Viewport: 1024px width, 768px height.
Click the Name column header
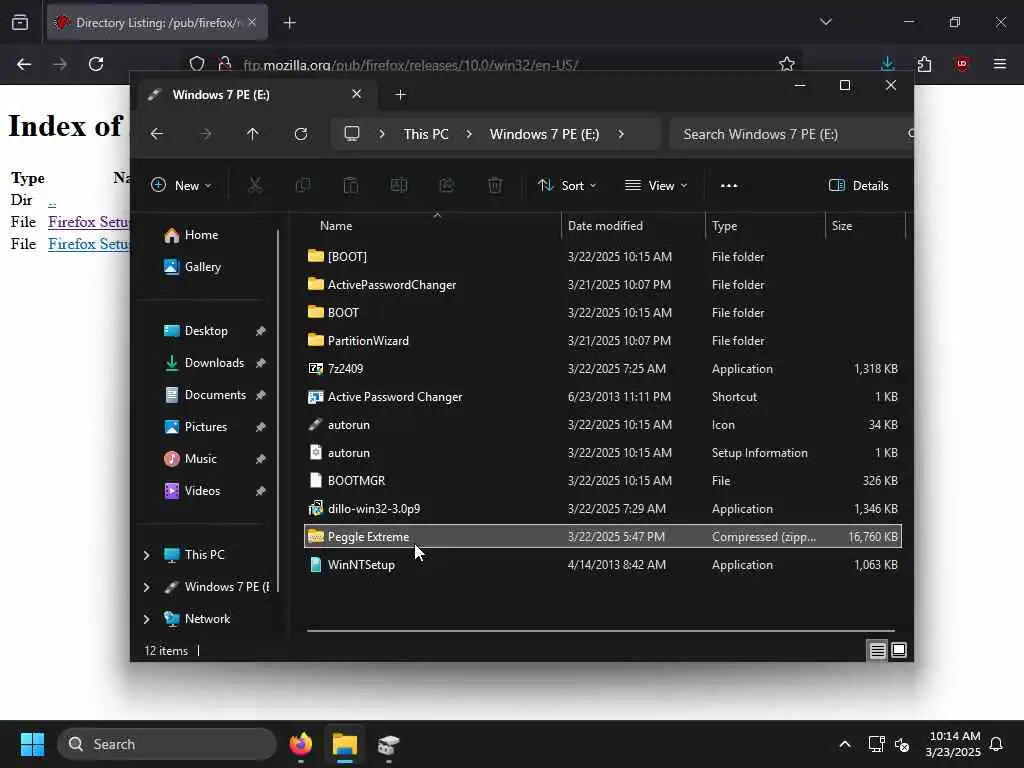click(x=336, y=225)
